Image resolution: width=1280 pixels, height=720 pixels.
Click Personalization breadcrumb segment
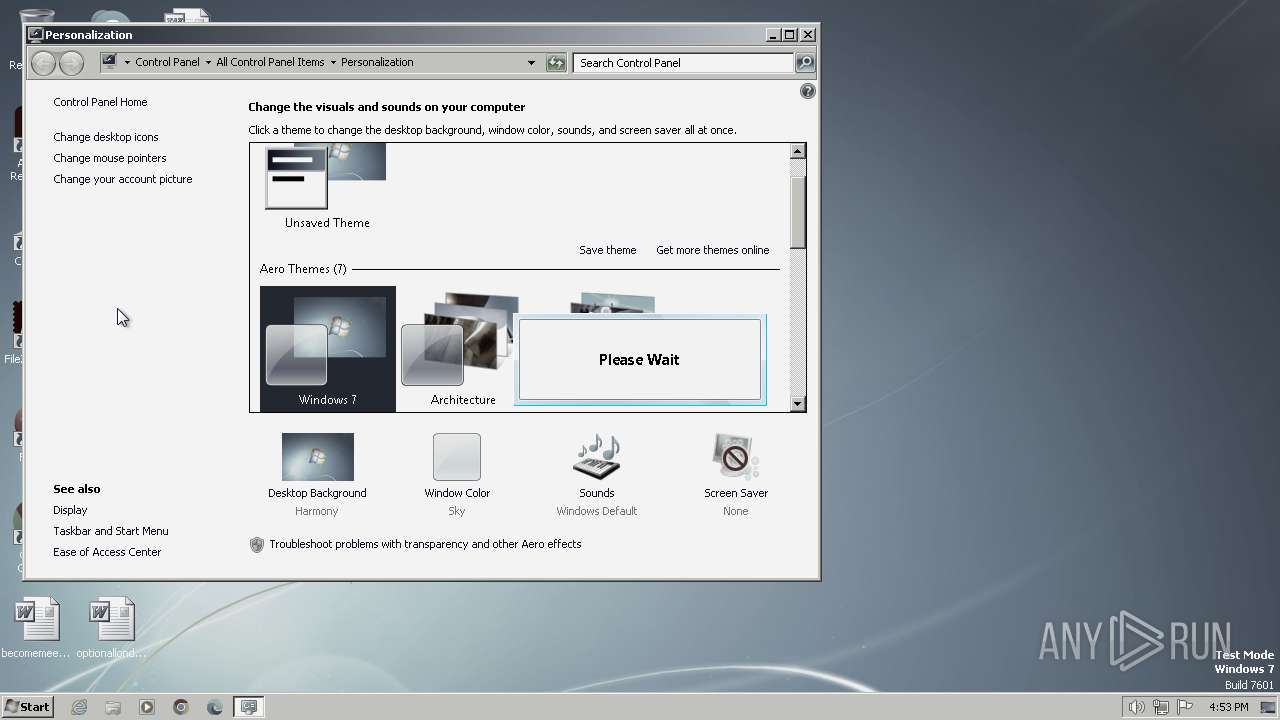coord(377,62)
